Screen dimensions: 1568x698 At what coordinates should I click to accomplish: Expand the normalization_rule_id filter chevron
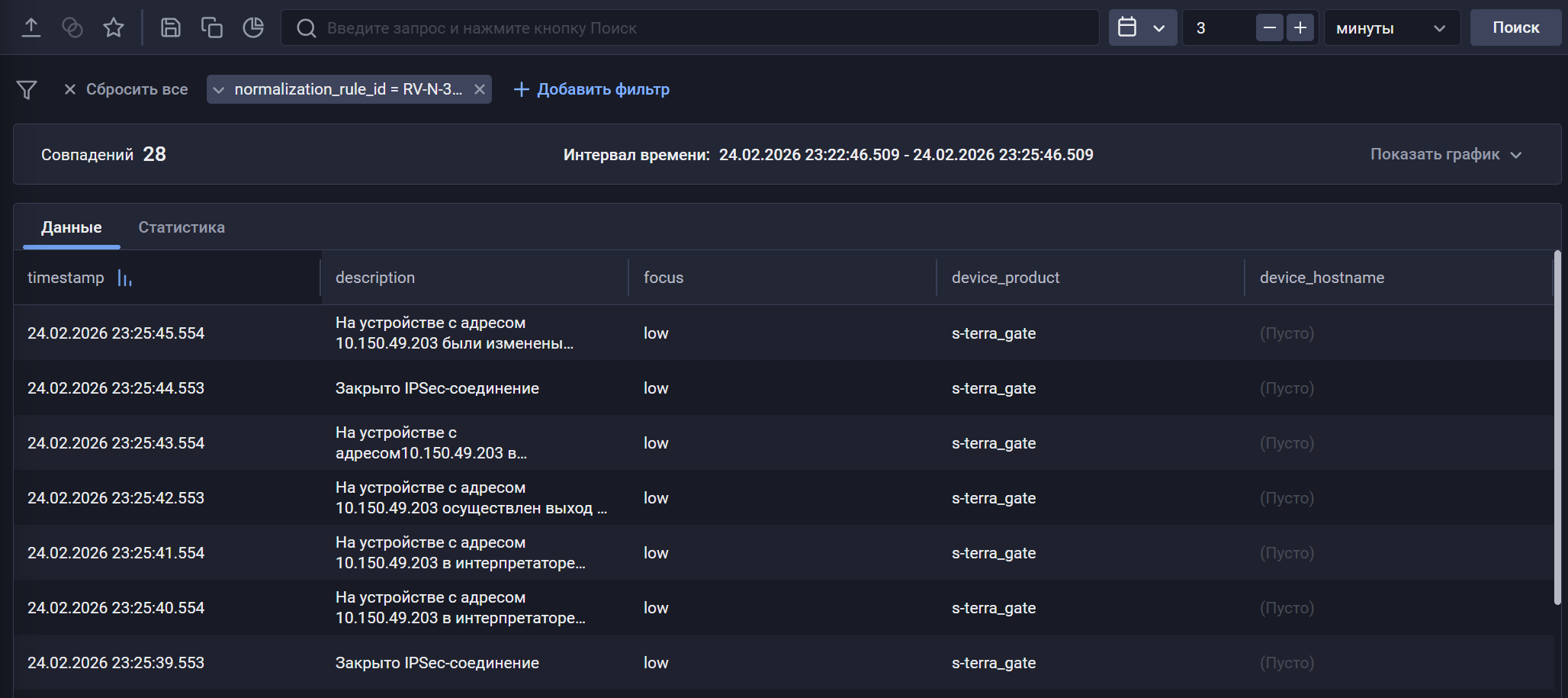219,90
